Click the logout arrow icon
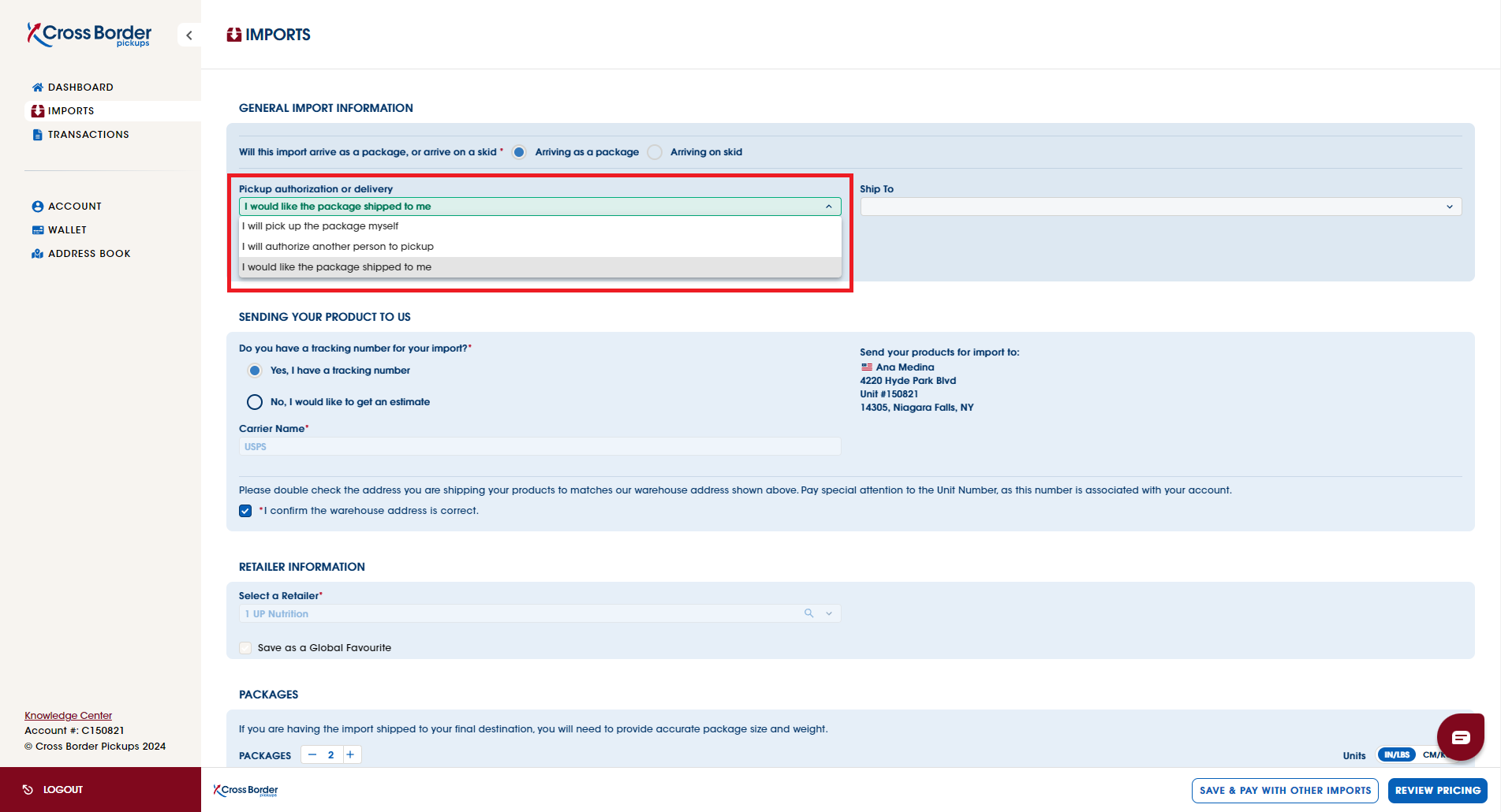This screenshot has height=812, width=1501. point(28,790)
